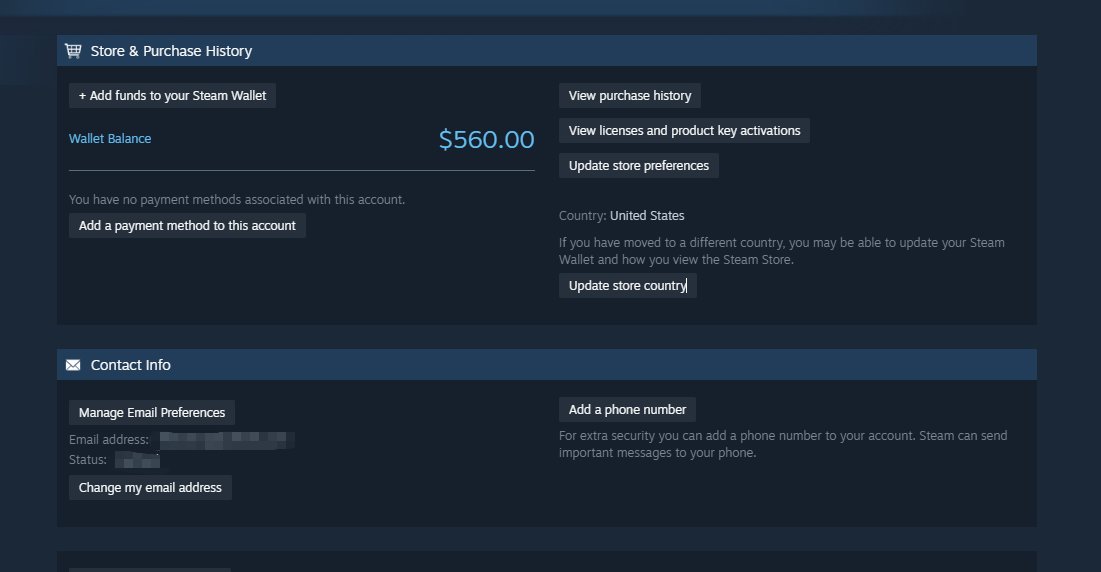The height and width of the screenshot is (572, 1101).
Task: Click Change my email address
Action: coord(150,488)
